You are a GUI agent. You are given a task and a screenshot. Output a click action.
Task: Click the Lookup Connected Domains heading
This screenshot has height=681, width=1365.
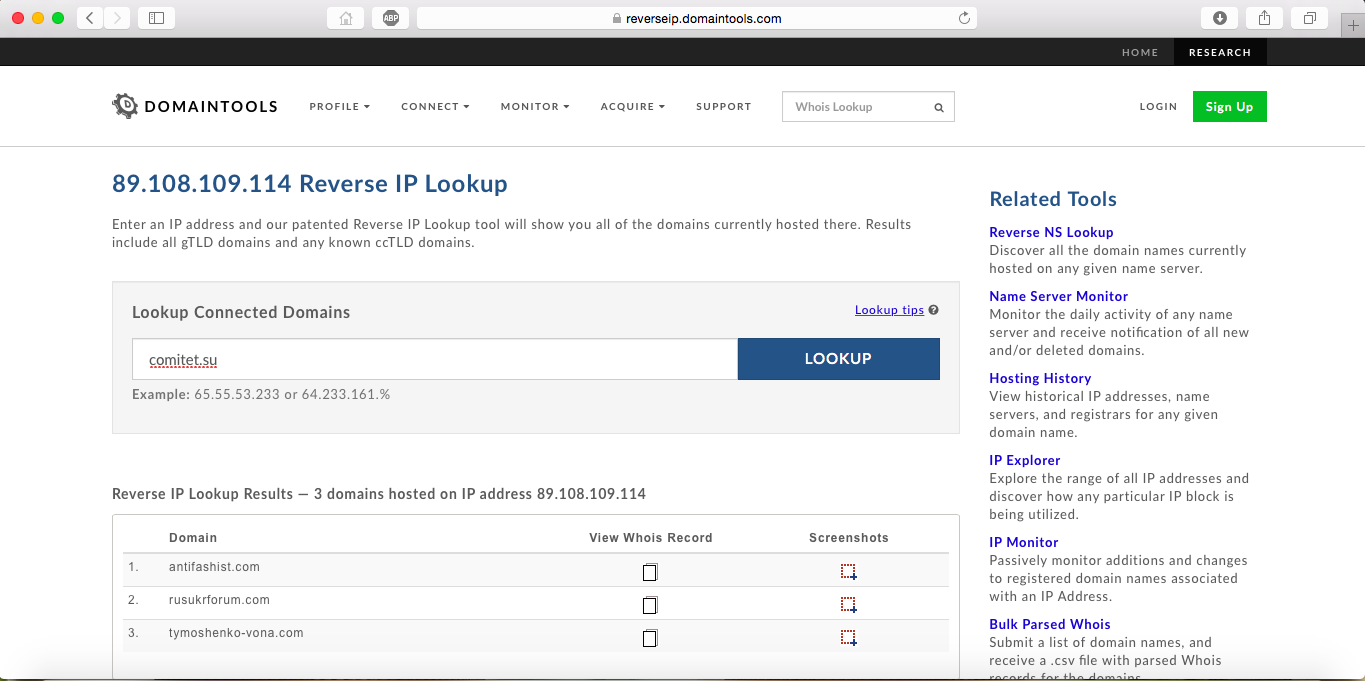tap(241, 312)
